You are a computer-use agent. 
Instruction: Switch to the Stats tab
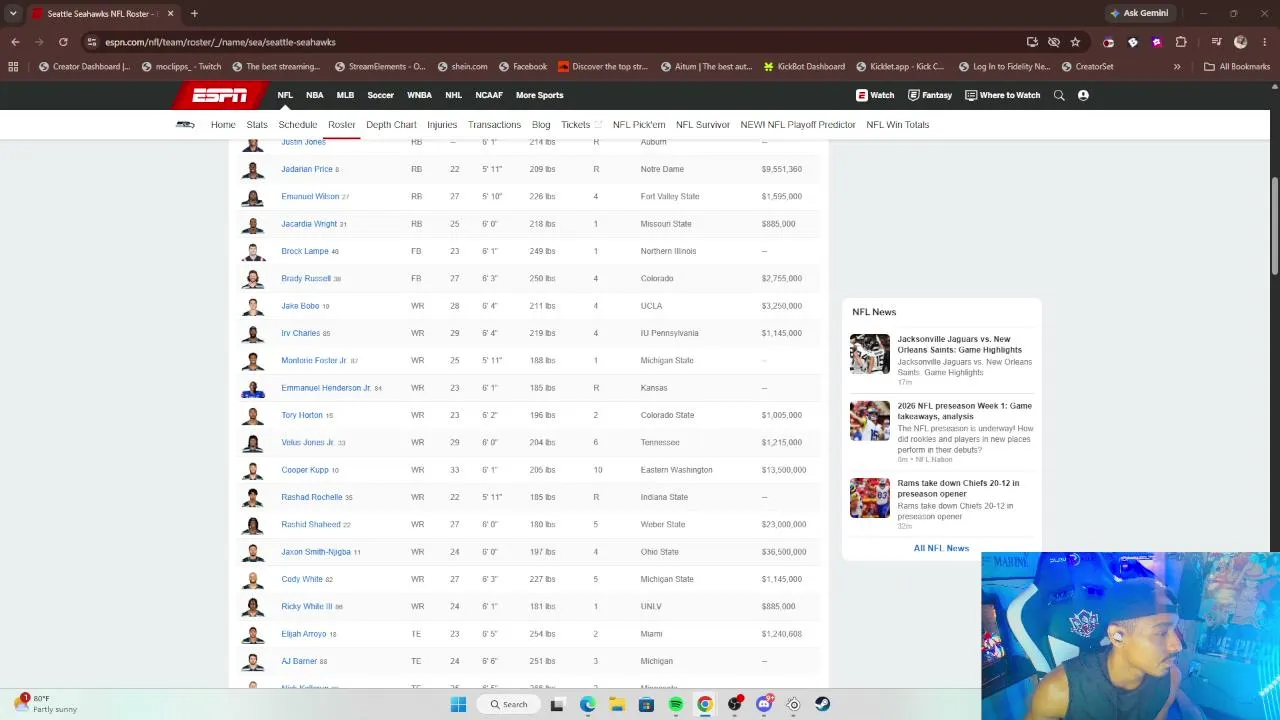point(257,125)
